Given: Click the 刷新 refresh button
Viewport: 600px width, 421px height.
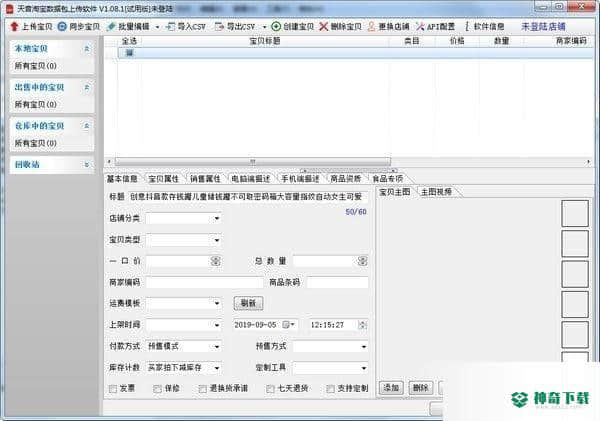Looking at the screenshot, I should coord(248,304).
